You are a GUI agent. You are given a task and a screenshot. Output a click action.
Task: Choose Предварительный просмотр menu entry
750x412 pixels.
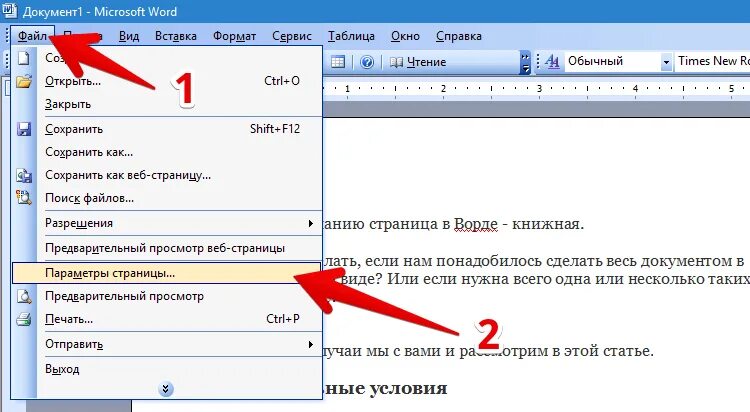click(167, 296)
